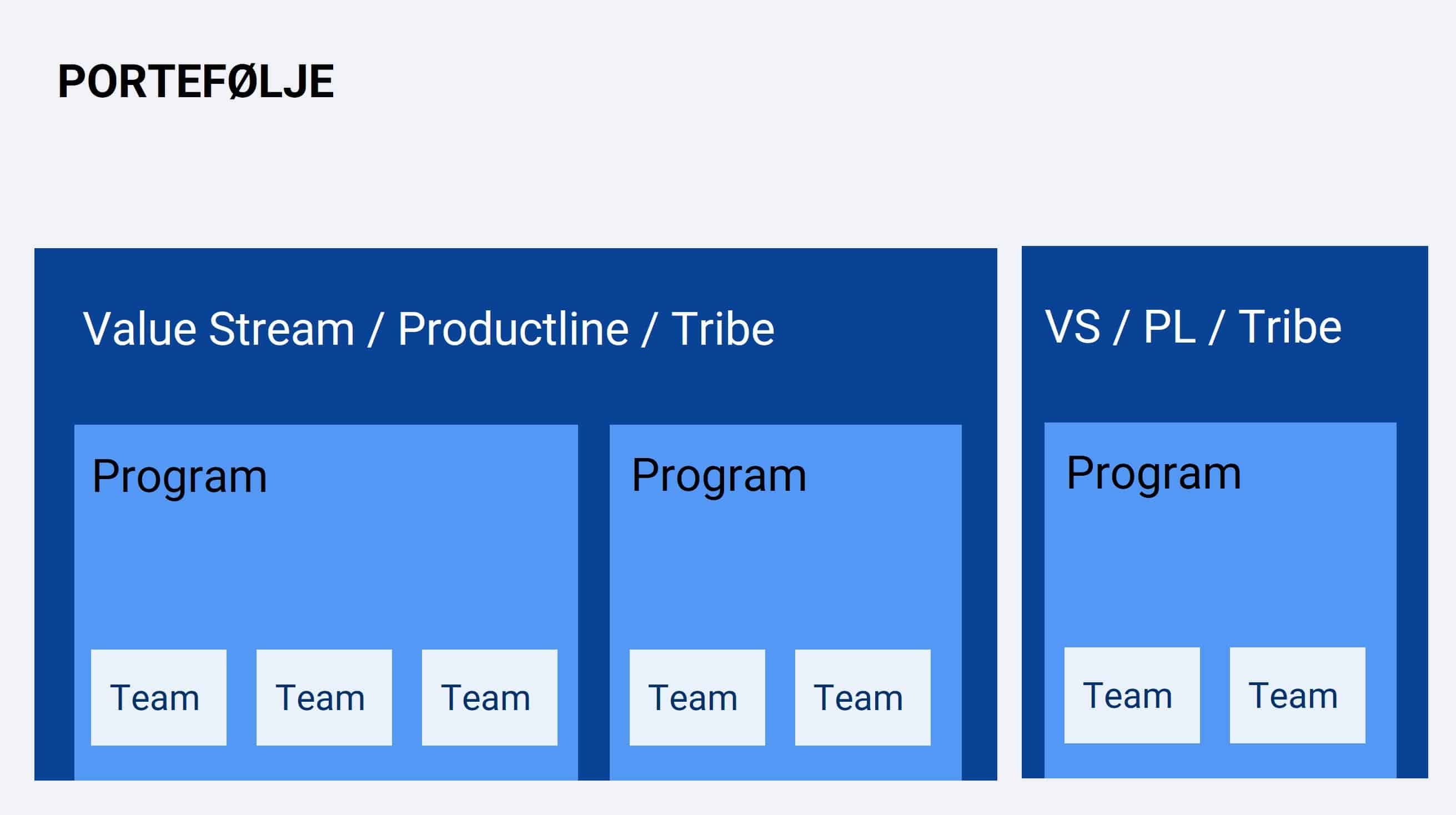
Task: Click 'Tribe' in the VS / PL heading
Action: tap(1290, 326)
